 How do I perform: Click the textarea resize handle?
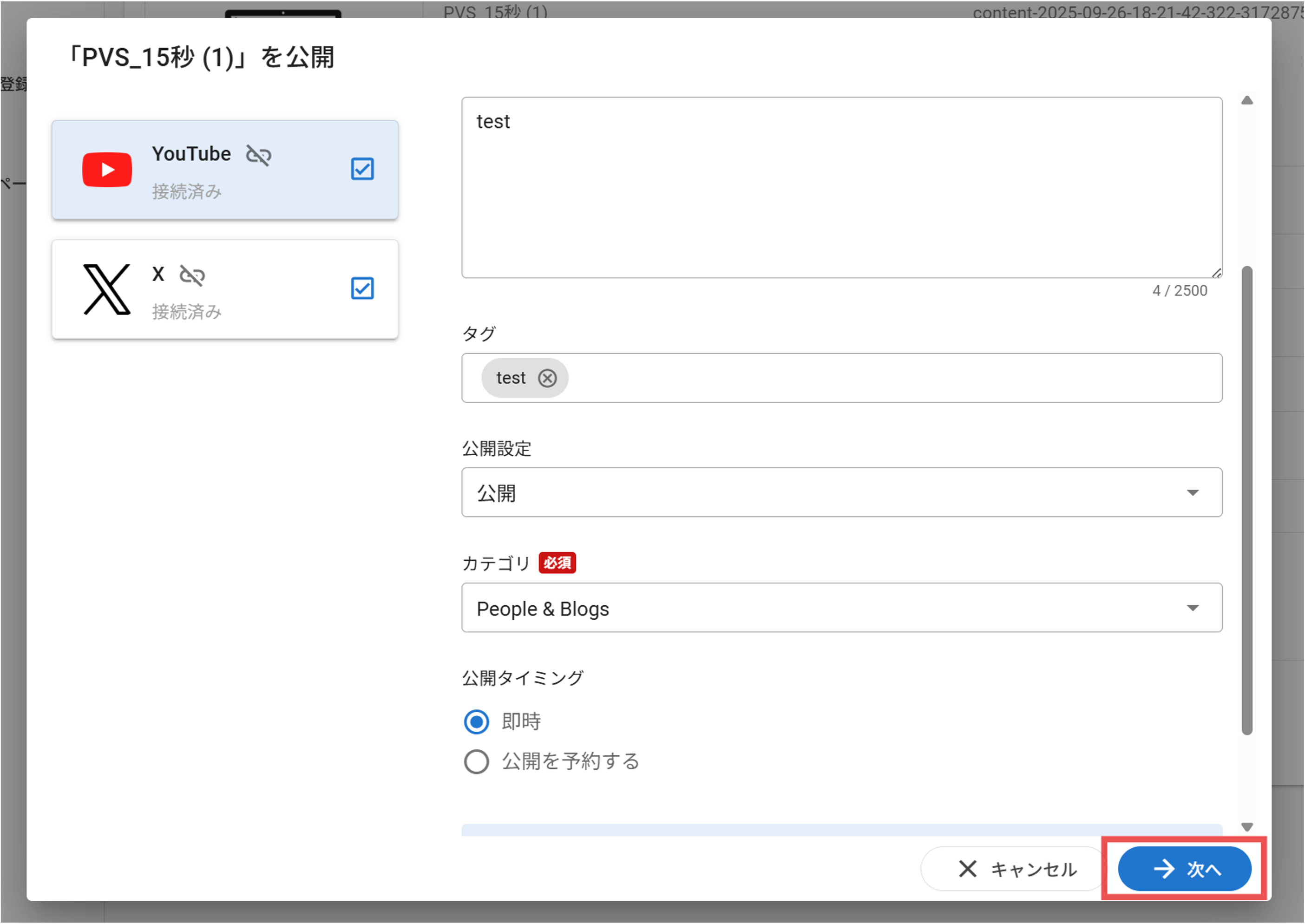(x=1216, y=273)
